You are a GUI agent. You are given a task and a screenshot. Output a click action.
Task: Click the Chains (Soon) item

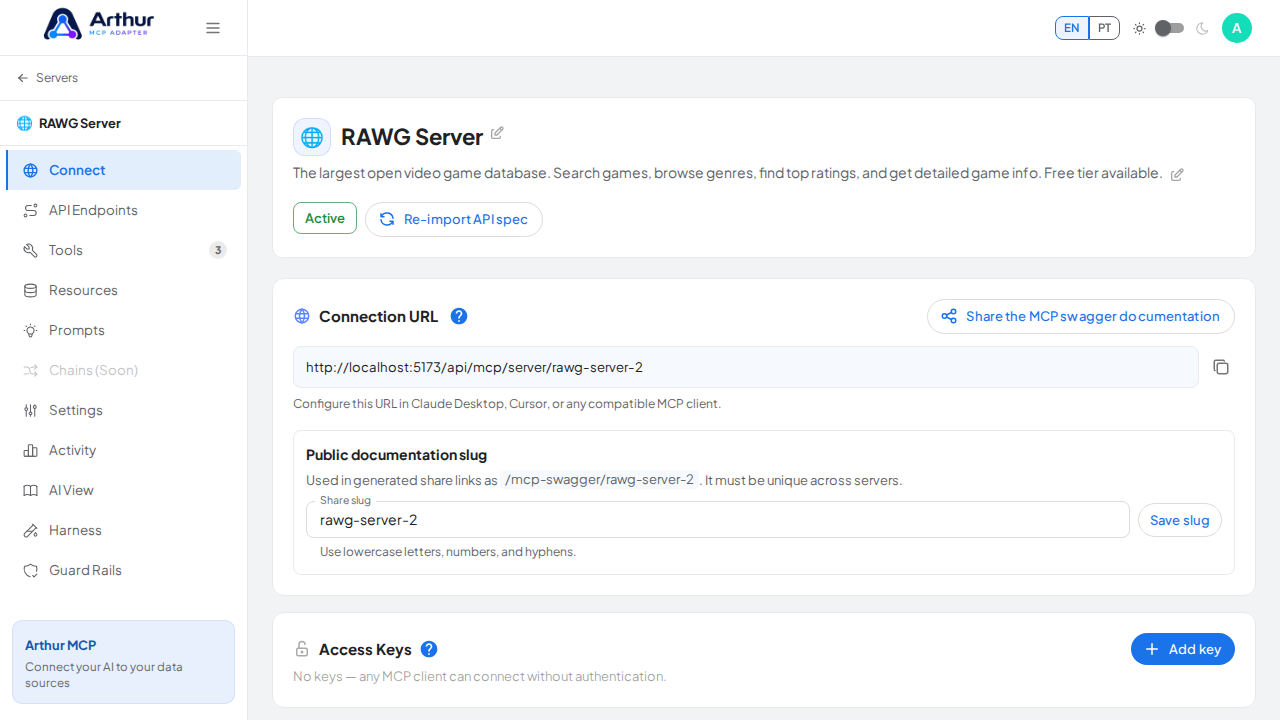click(x=123, y=370)
